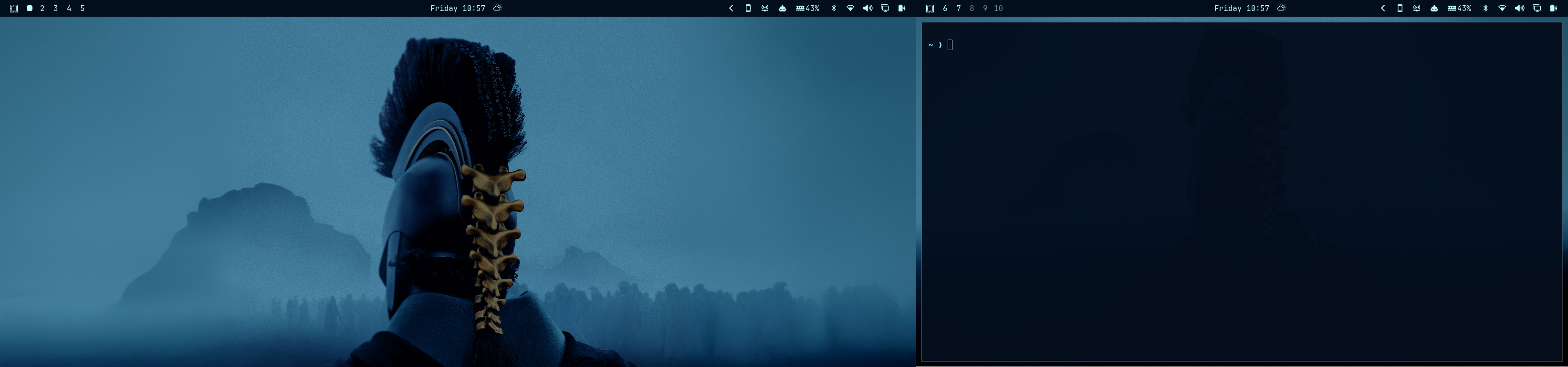Open Bluetooth settings from the right bar
This screenshot has width=1568, height=367.
(x=1486, y=9)
